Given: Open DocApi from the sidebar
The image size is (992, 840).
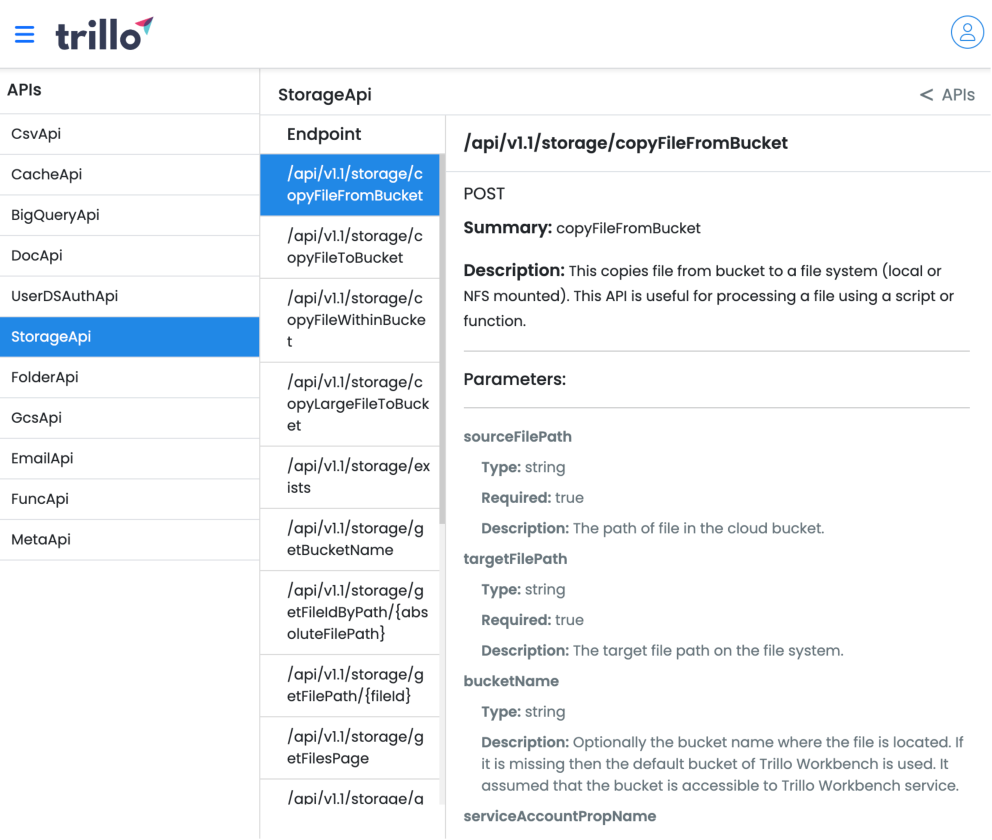Looking at the screenshot, I should pyautogui.click(x=130, y=256).
